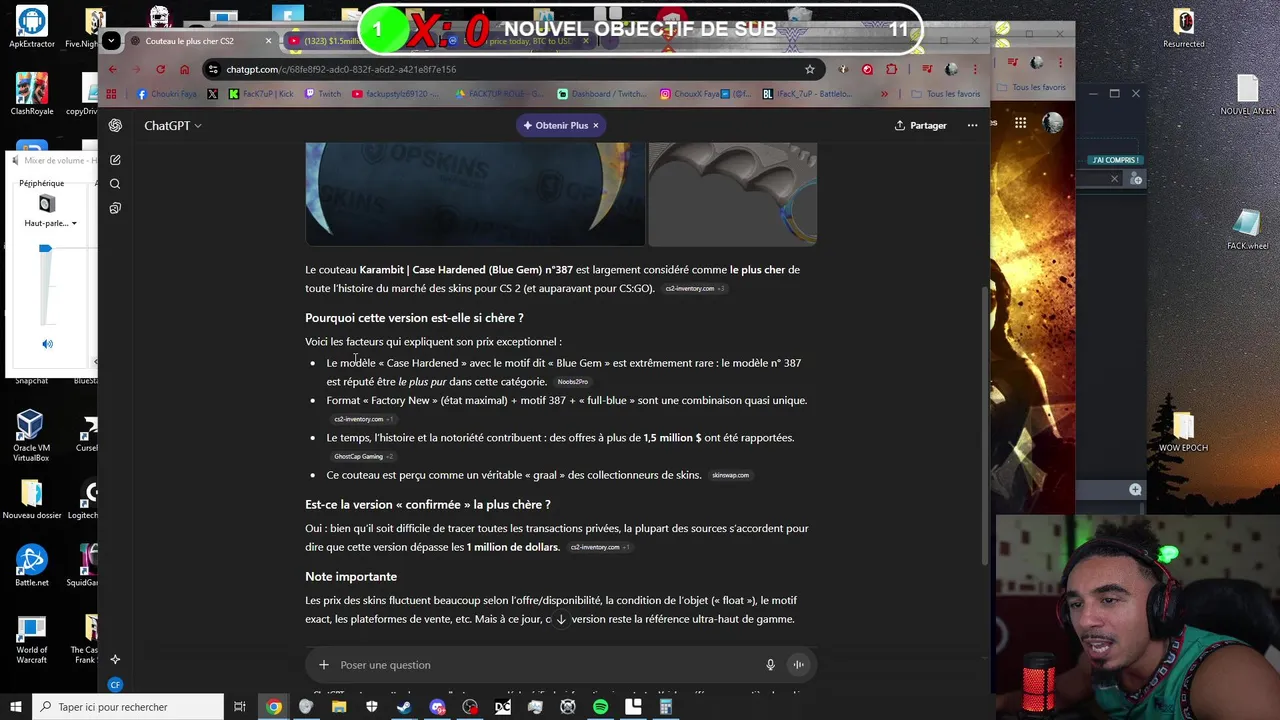Open the Twitch bookmark
The width and height of the screenshot is (1280, 720).
tap(322, 94)
